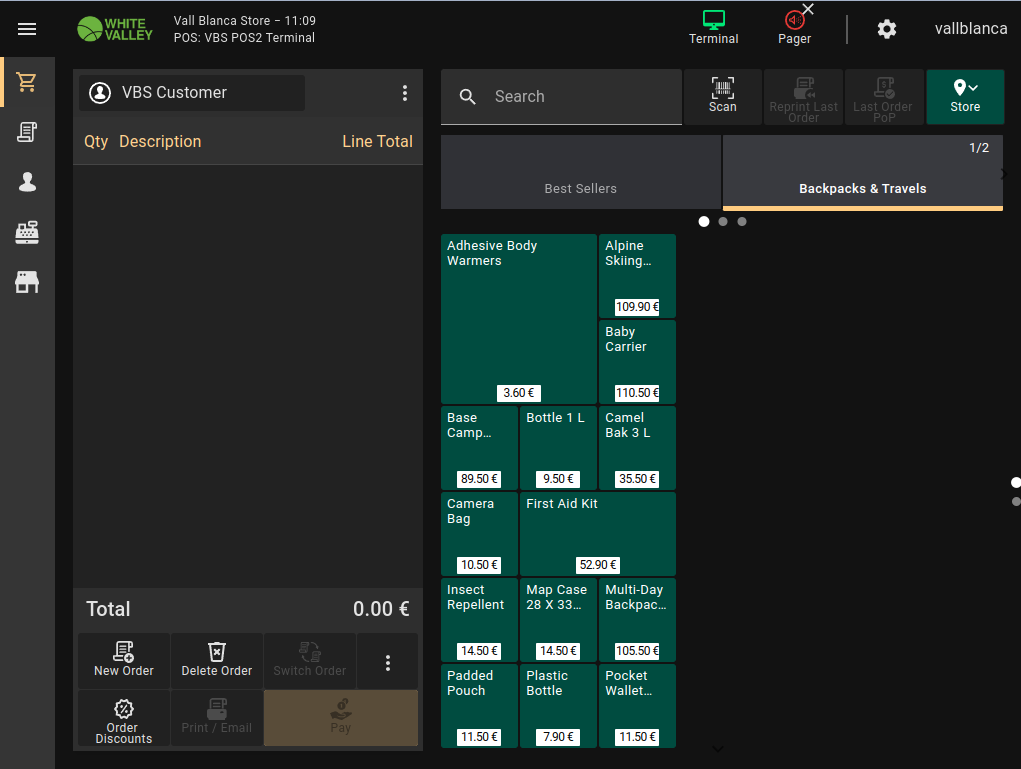Click the Terminal status icon
Viewport: 1021px width, 769px height.
[x=713, y=28]
